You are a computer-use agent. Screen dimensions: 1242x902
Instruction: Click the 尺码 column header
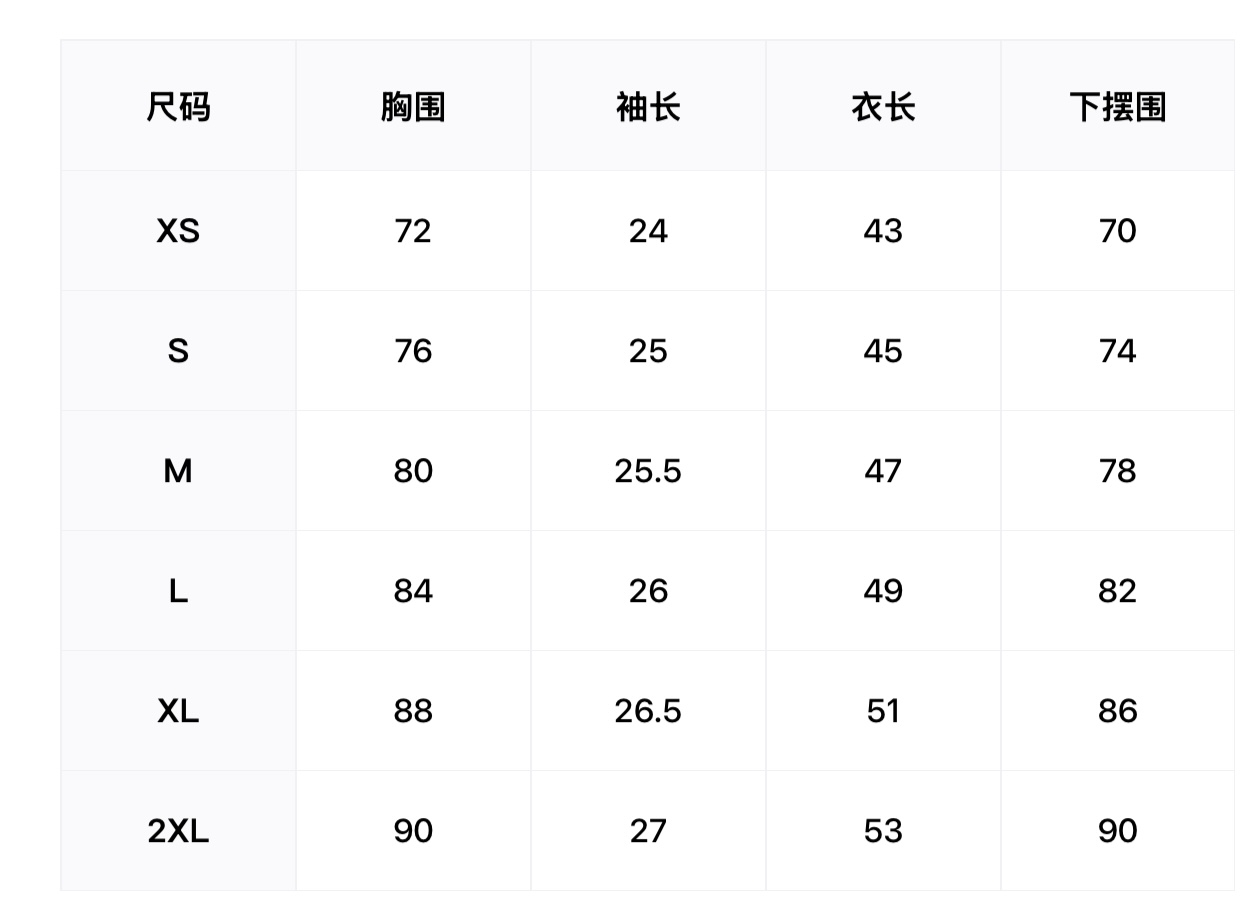178,106
